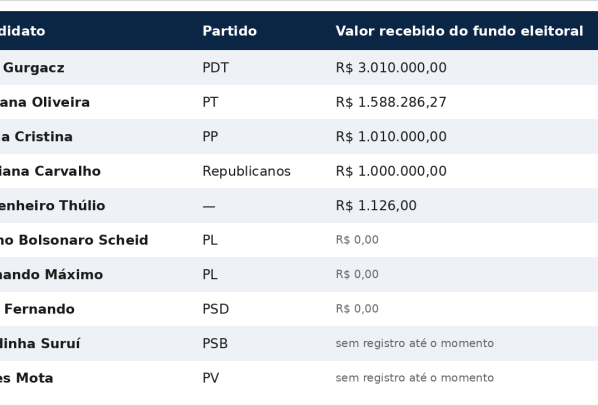598x406 pixels.
Task: Select the Gurgacz candidate name
Action: (x=32, y=68)
